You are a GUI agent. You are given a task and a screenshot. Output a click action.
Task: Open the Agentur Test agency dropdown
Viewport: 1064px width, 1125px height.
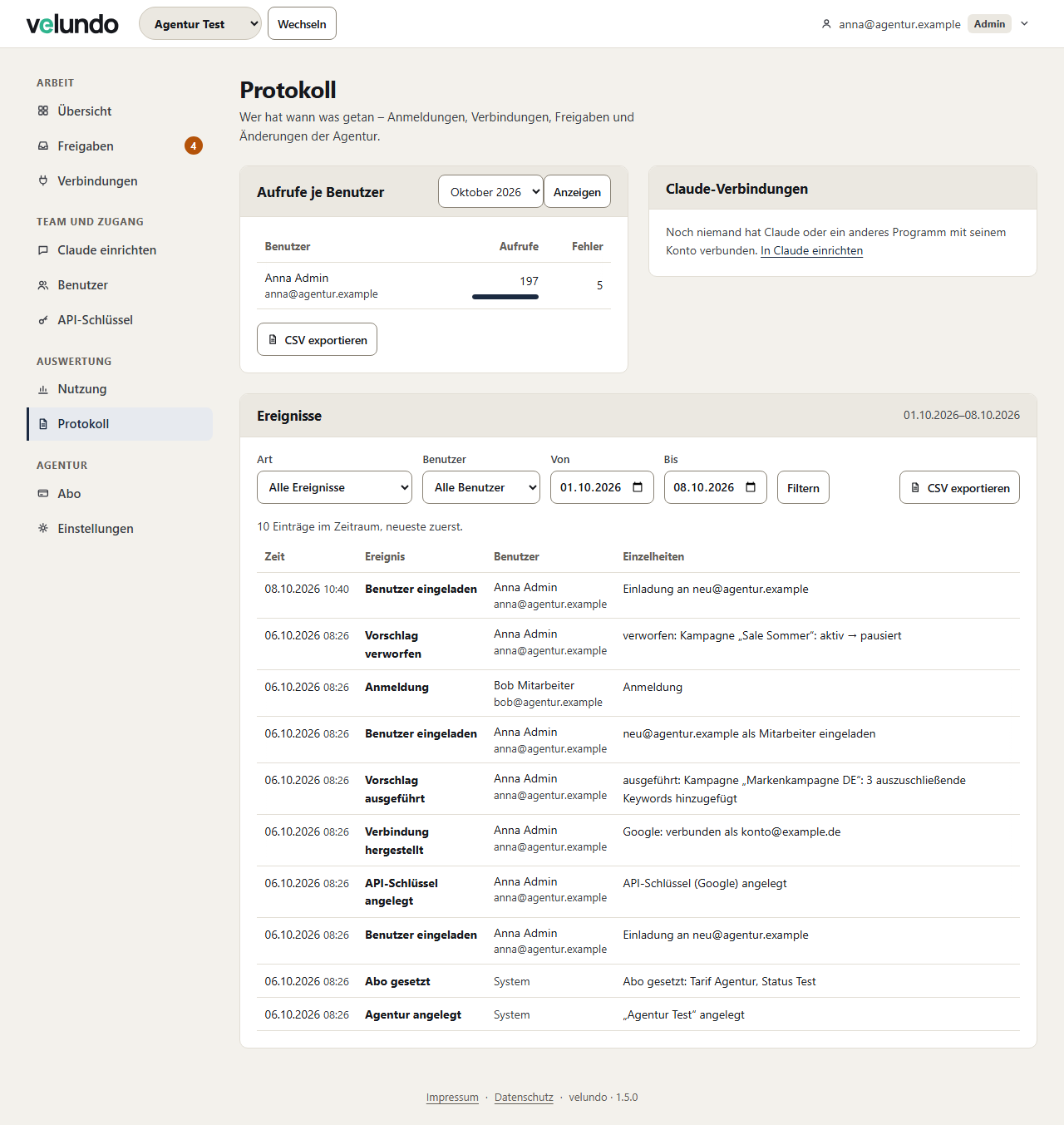point(200,23)
